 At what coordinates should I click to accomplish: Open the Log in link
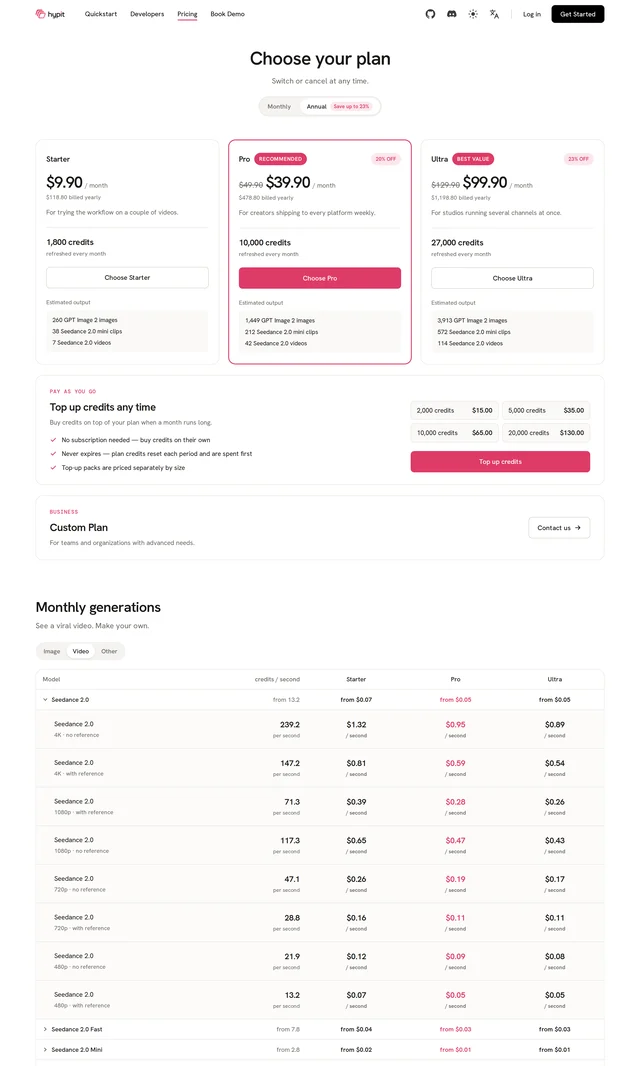coord(532,14)
